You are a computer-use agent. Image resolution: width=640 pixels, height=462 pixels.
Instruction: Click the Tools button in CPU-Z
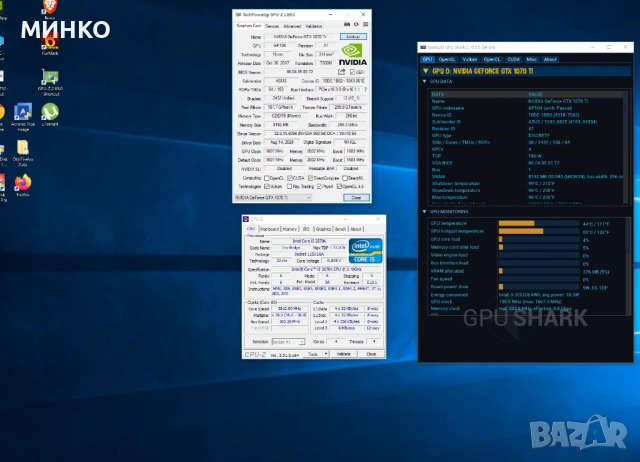(x=313, y=354)
